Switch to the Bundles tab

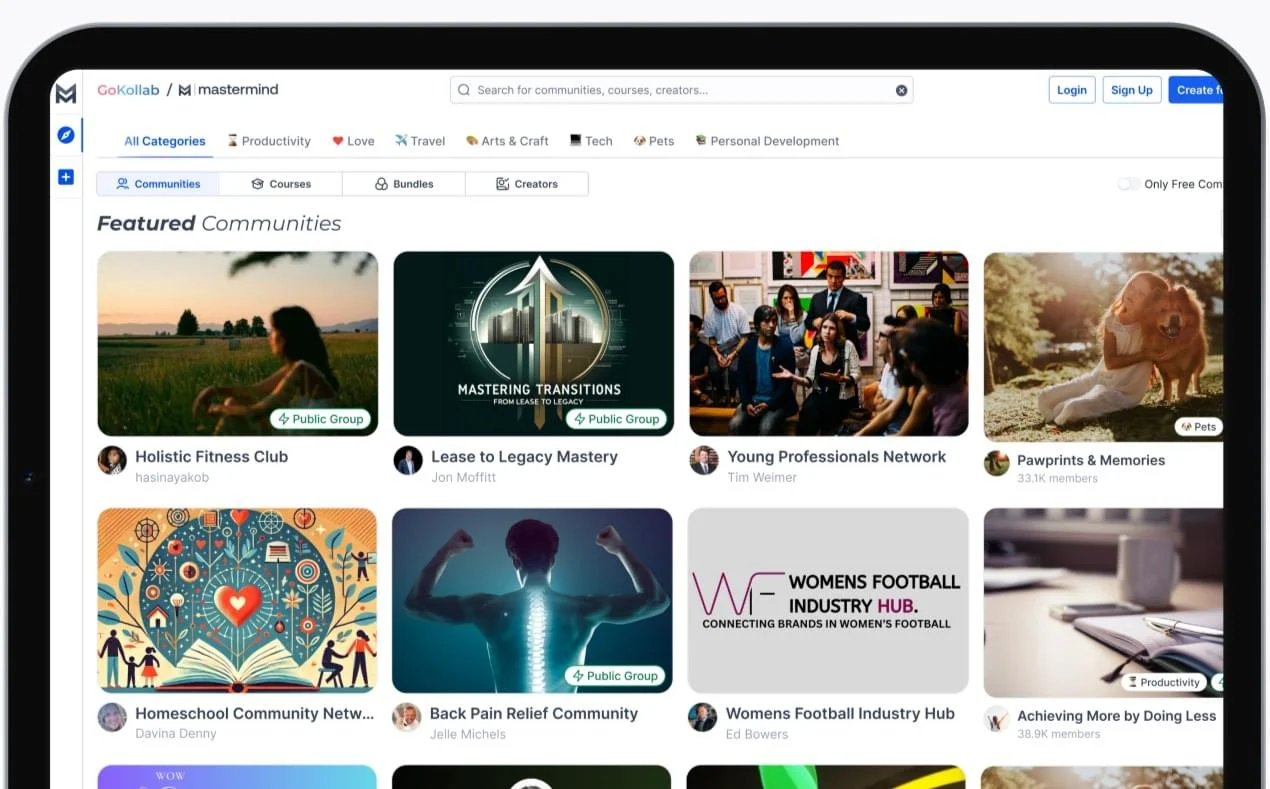[x=404, y=184]
